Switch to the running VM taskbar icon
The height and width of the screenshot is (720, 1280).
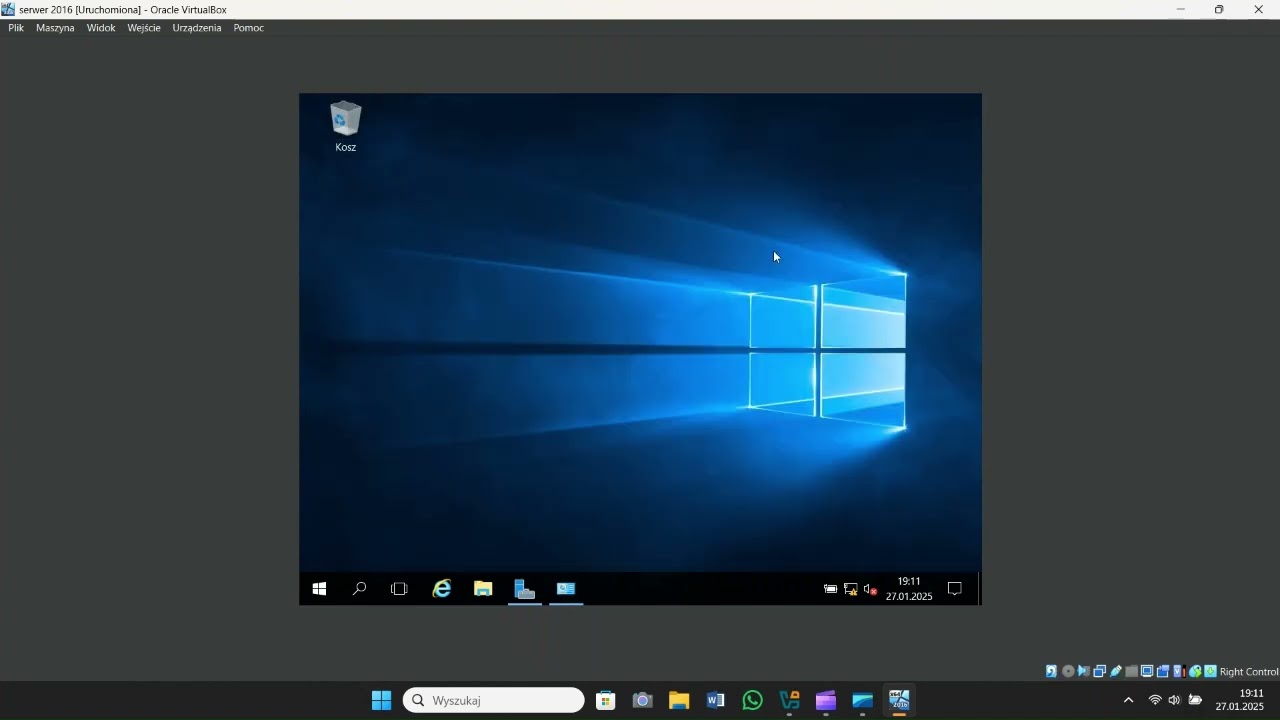(x=900, y=700)
